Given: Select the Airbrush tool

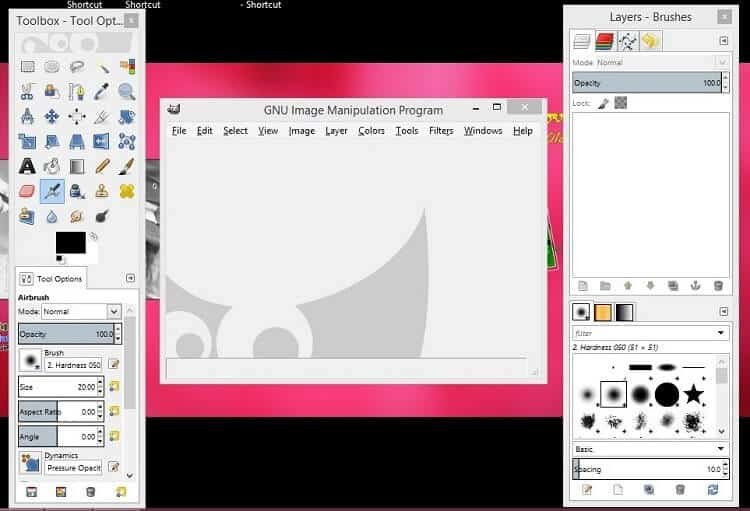Looking at the screenshot, I should pyautogui.click(x=52, y=191).
